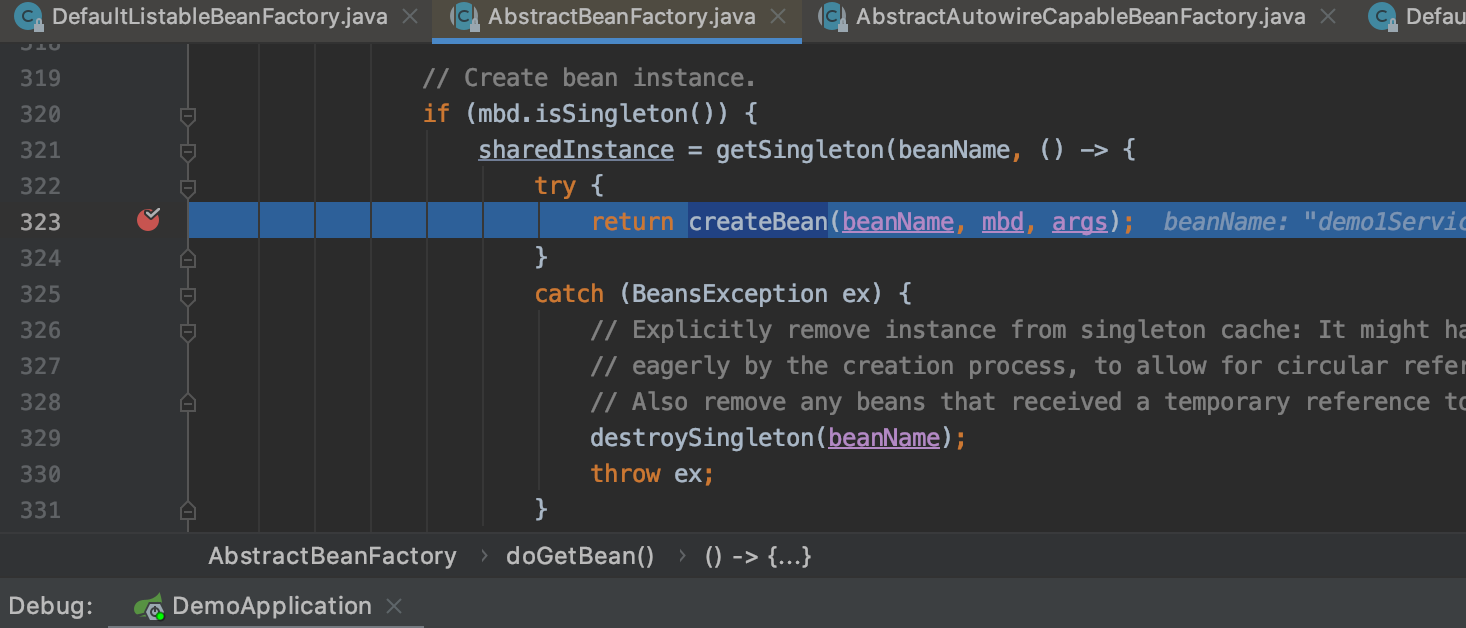
Task: Switch to the AbstractAutowireCapableBeanFactory.java tab
Action: 1080,17
